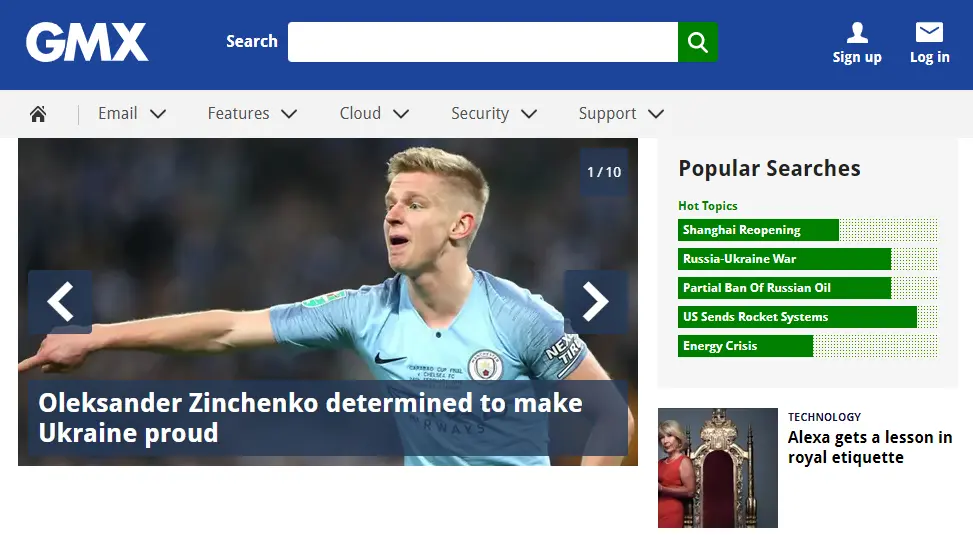Open the Energy Crisis hot topic
This screenshot has height=539, width=973.
[745, 346]
